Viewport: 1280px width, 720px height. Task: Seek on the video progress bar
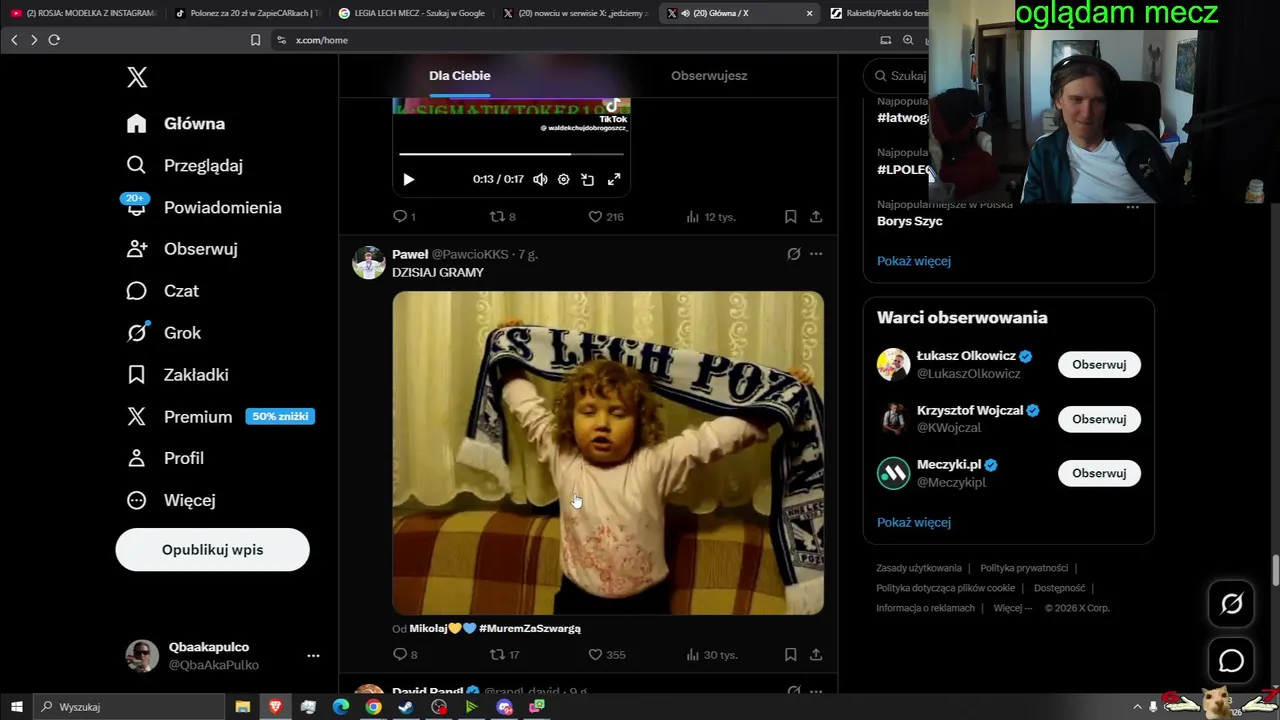click(x=511, y=154)
